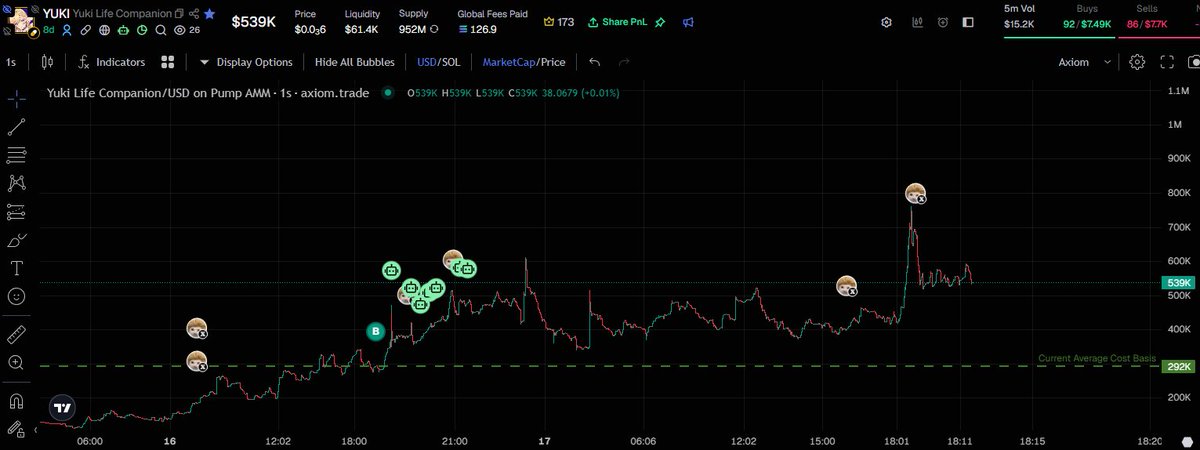Click the Current Average Cost Basis text
Screen dimensions: 1200x450
(1097, 358)
